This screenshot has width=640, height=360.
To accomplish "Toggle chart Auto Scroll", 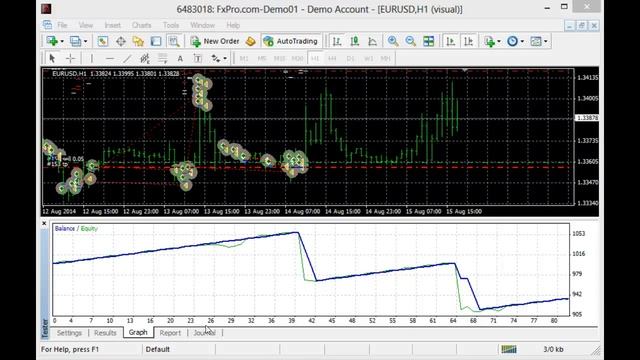I will pyautogui.click(x=451, y=41).
